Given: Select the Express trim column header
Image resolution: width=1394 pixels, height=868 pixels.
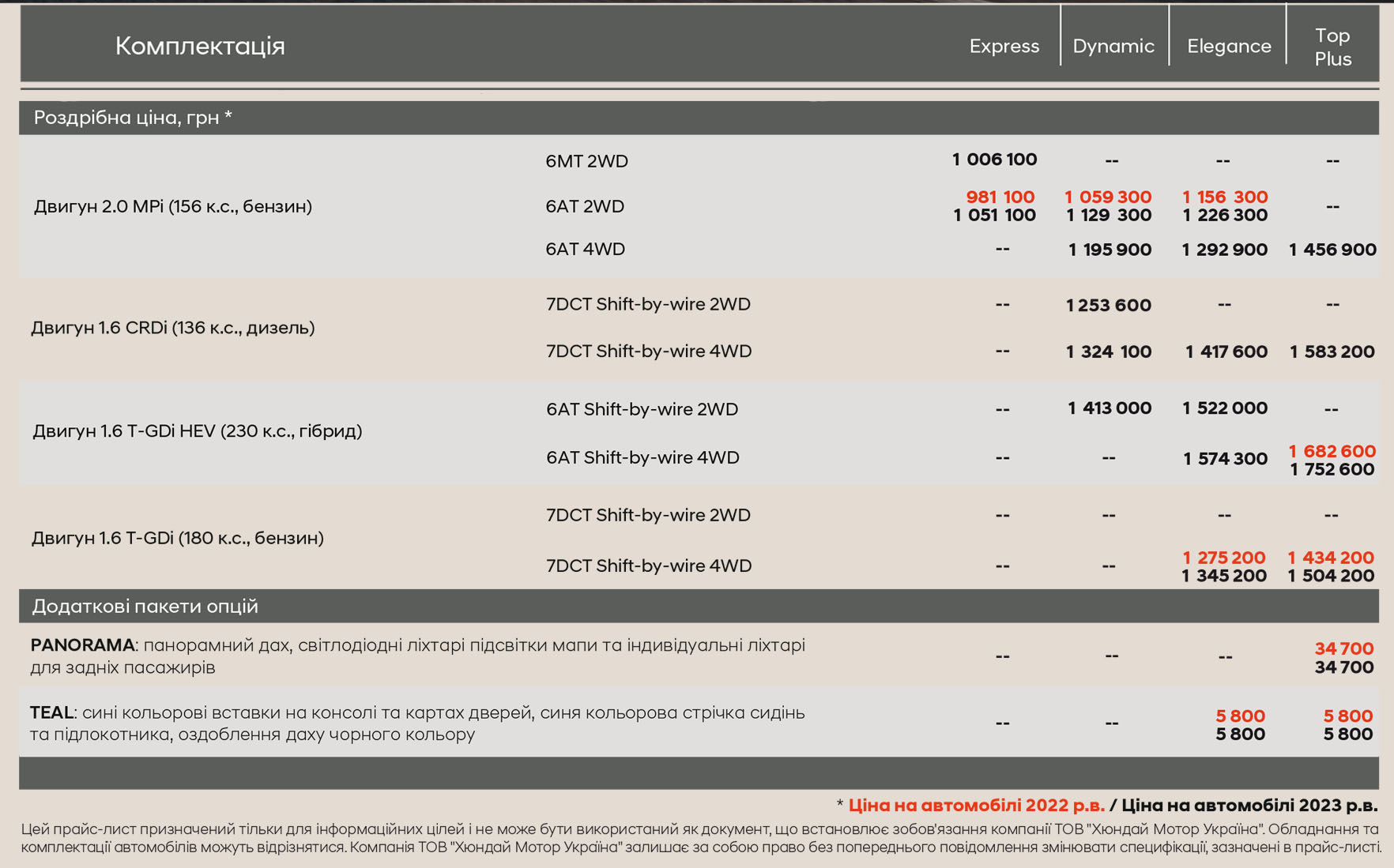Looking at the screenshot, I should coord(1004,47).
